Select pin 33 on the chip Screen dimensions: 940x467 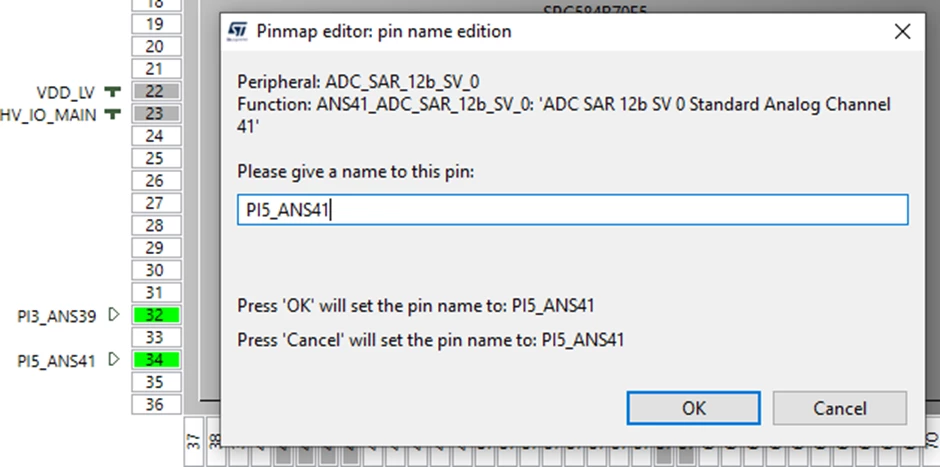coord(156,337)
